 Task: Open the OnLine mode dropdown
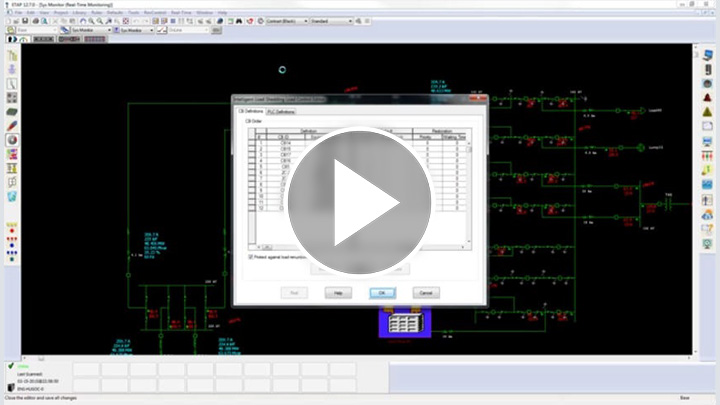[x=188, y=30]
